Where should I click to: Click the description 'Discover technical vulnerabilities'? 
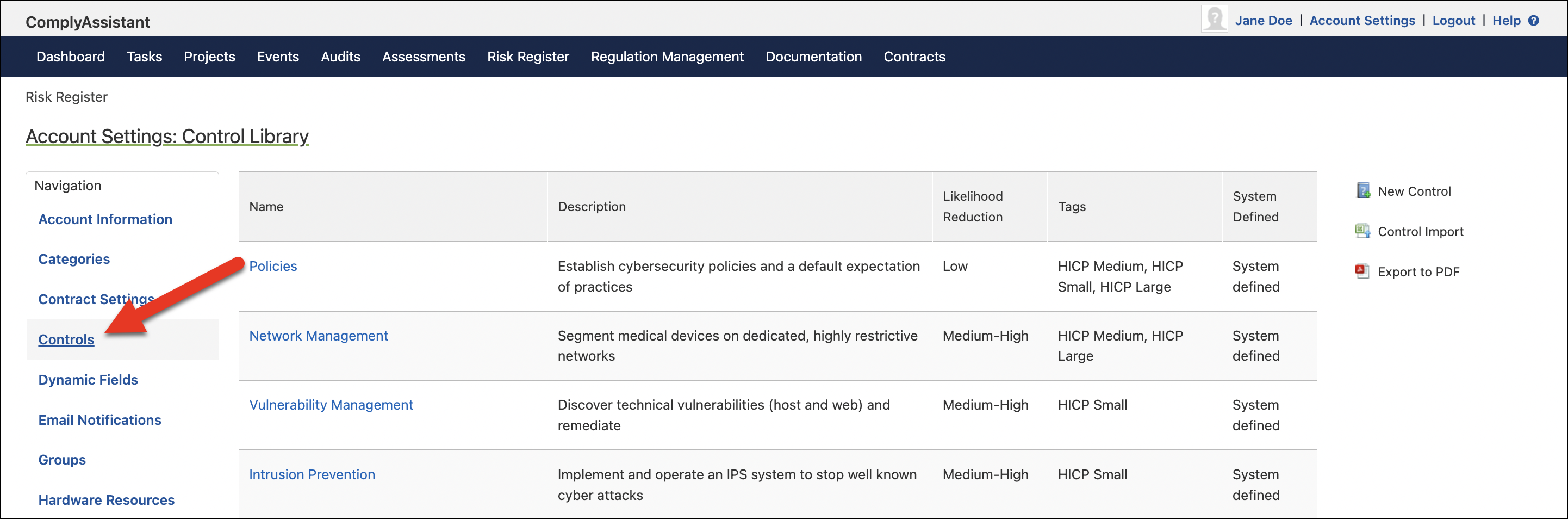click(x=724, y=416)
